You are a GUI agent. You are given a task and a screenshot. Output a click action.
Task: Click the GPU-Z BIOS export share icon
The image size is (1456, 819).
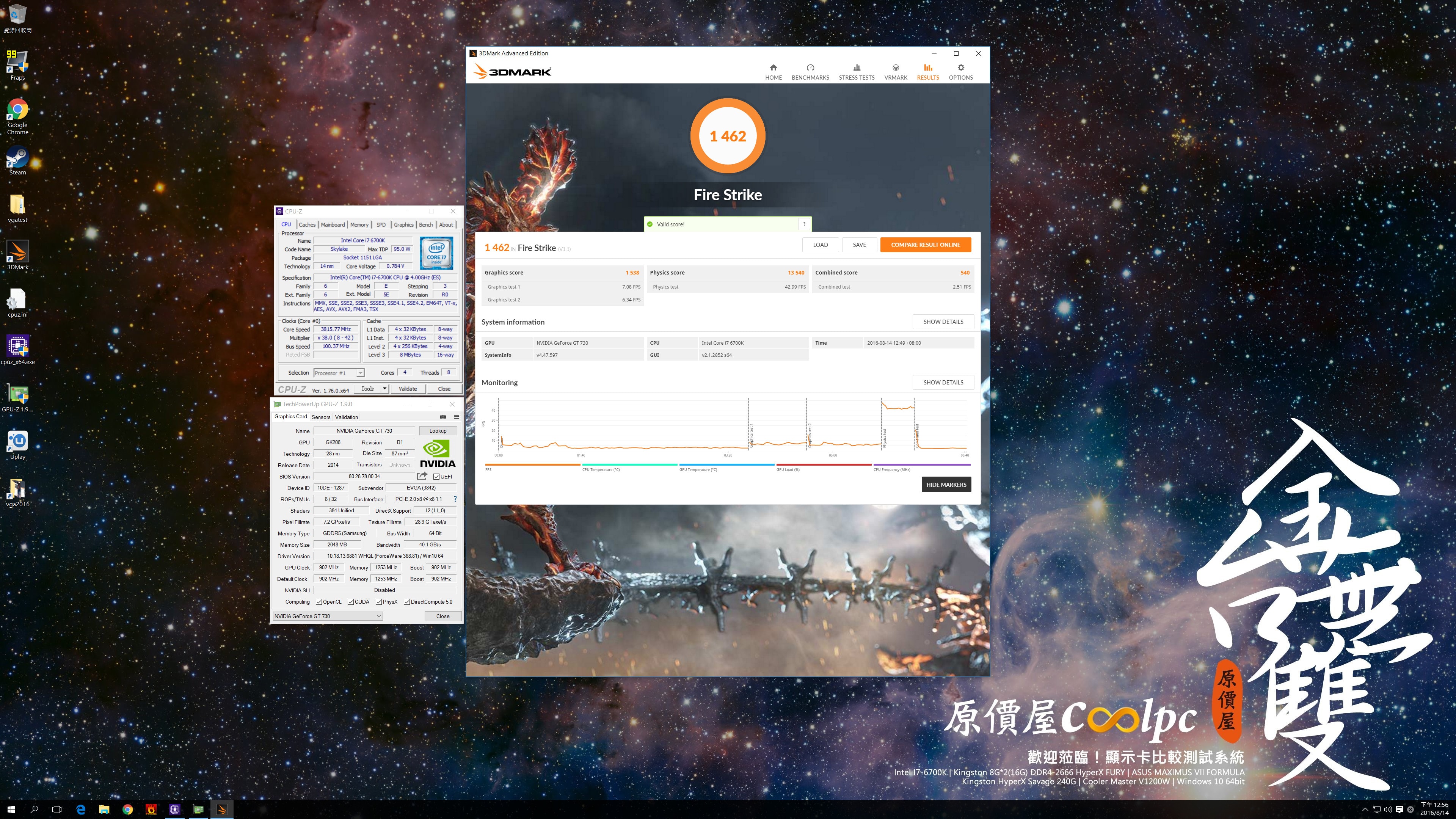[422, 476]
